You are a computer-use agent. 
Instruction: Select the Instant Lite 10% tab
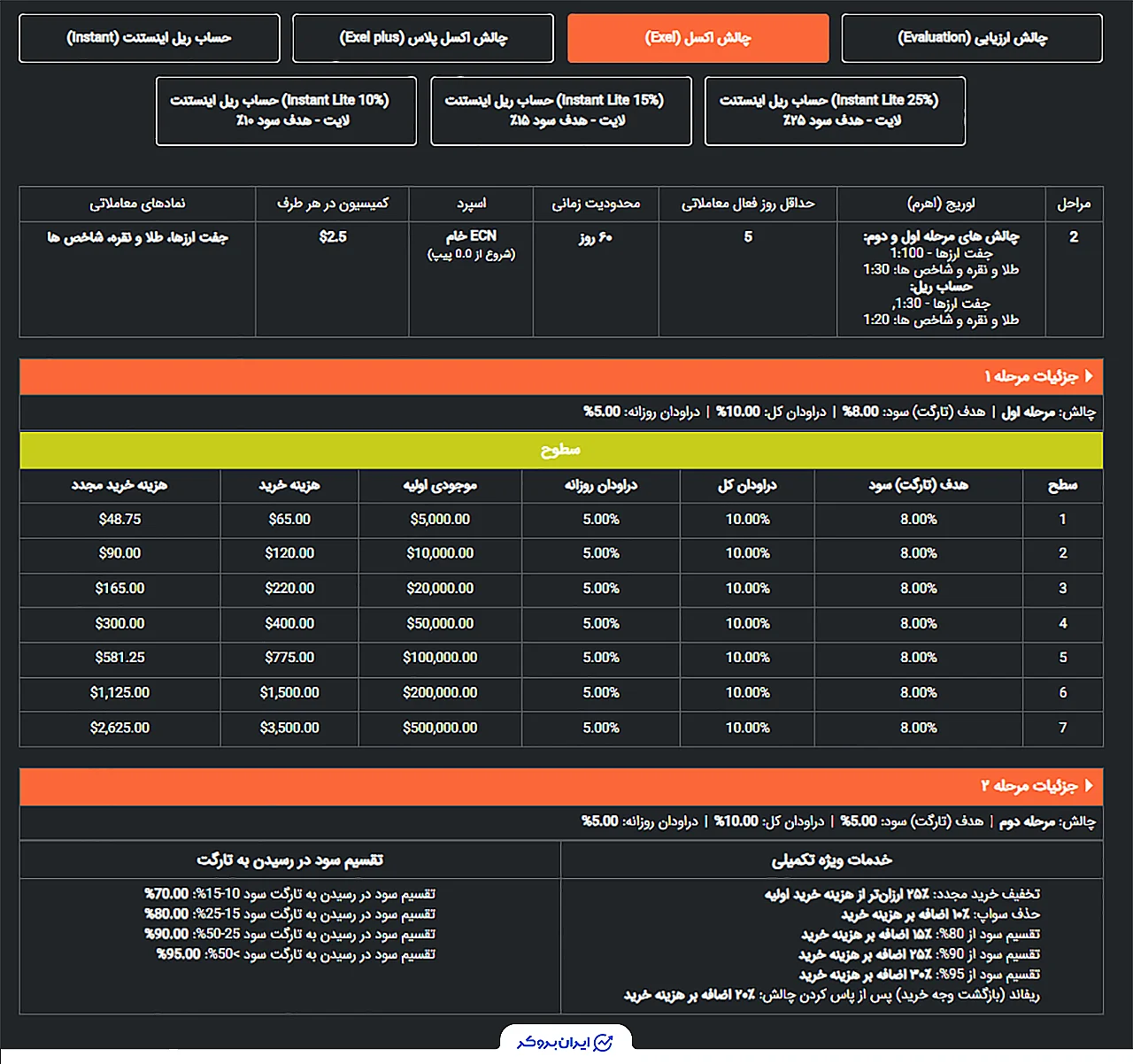(286, 111)
